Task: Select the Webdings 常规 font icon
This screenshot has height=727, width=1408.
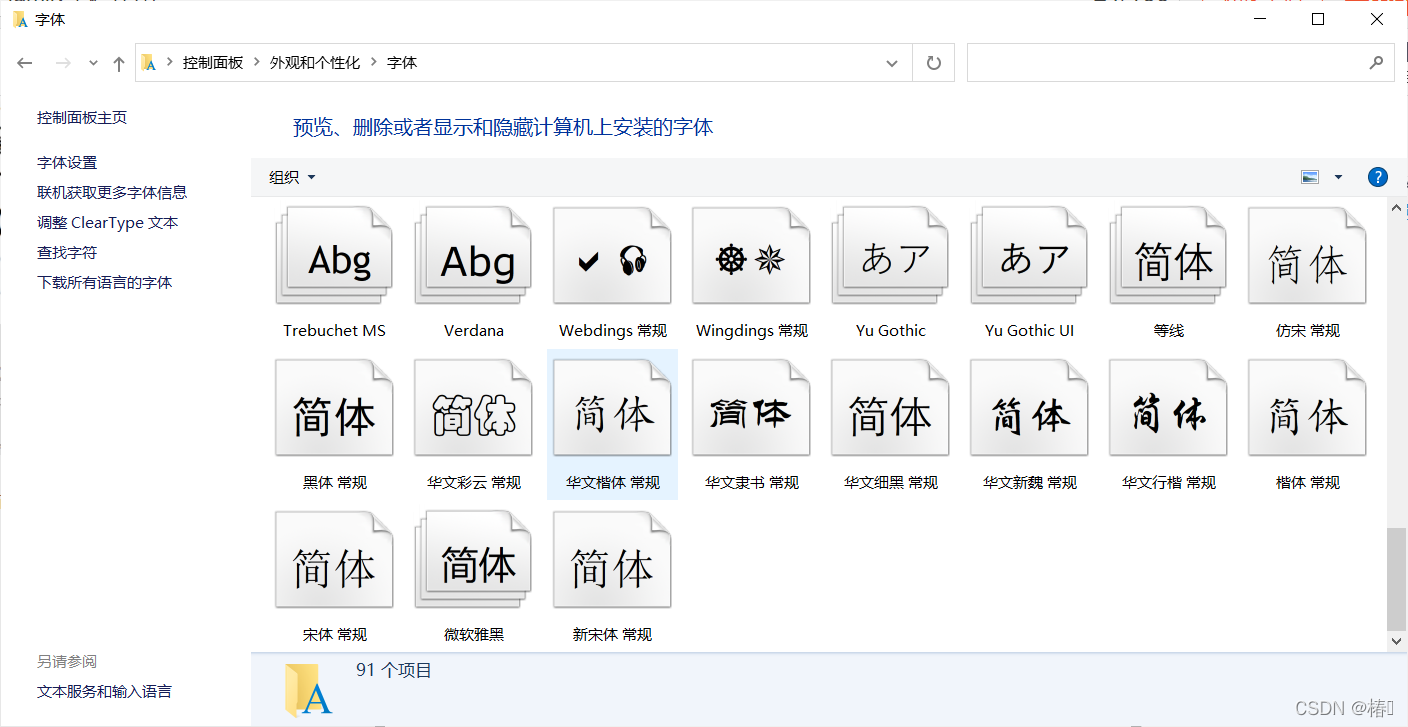Action: click(x=612, y=256)
